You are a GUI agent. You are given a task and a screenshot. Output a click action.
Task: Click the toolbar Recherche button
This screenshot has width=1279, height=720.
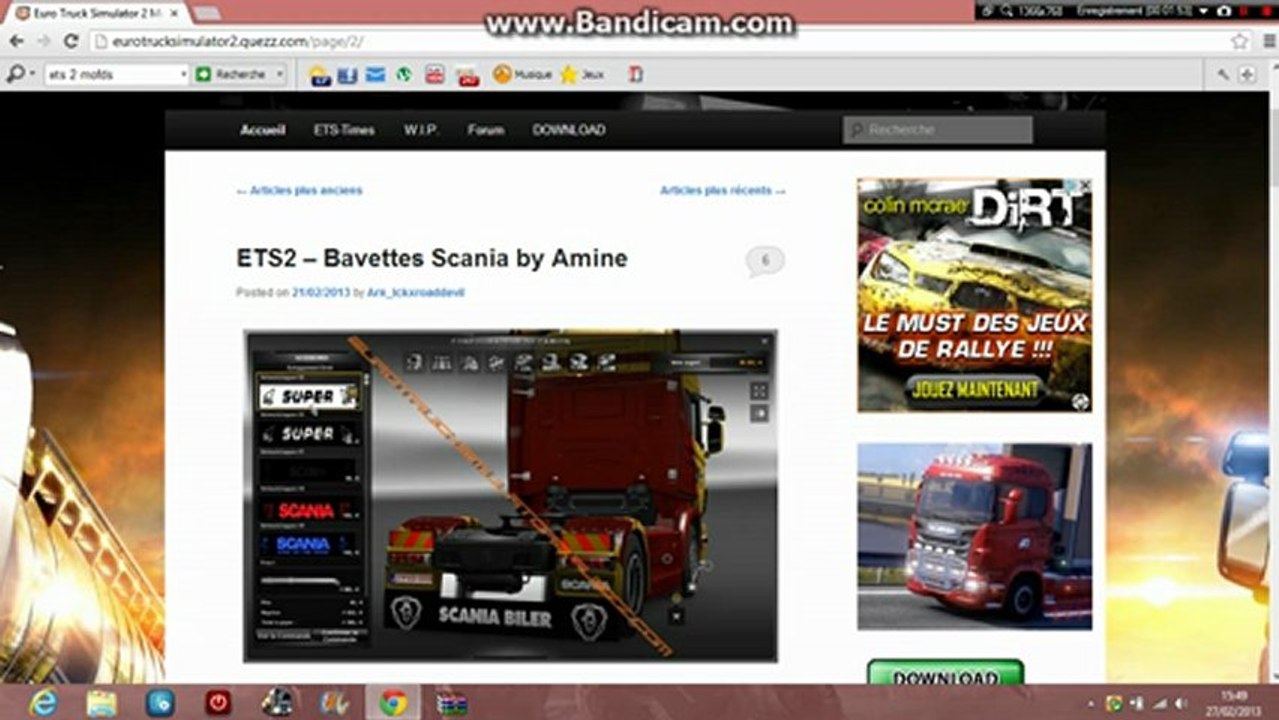(x=232, y=75)
